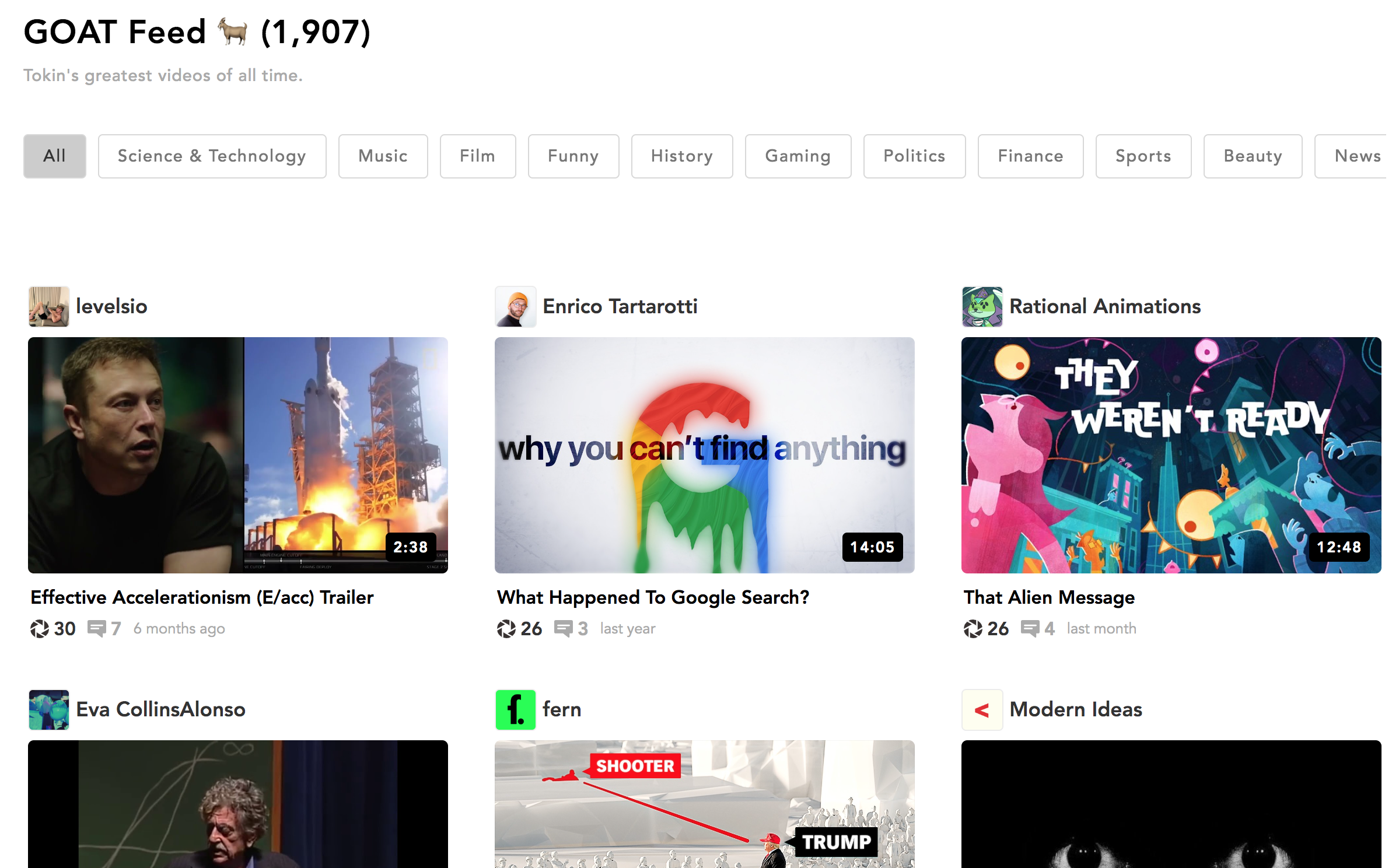This screenshot has width=1399, height=868.
Task: Filter by Science & Technology
Action: (212, 156)
